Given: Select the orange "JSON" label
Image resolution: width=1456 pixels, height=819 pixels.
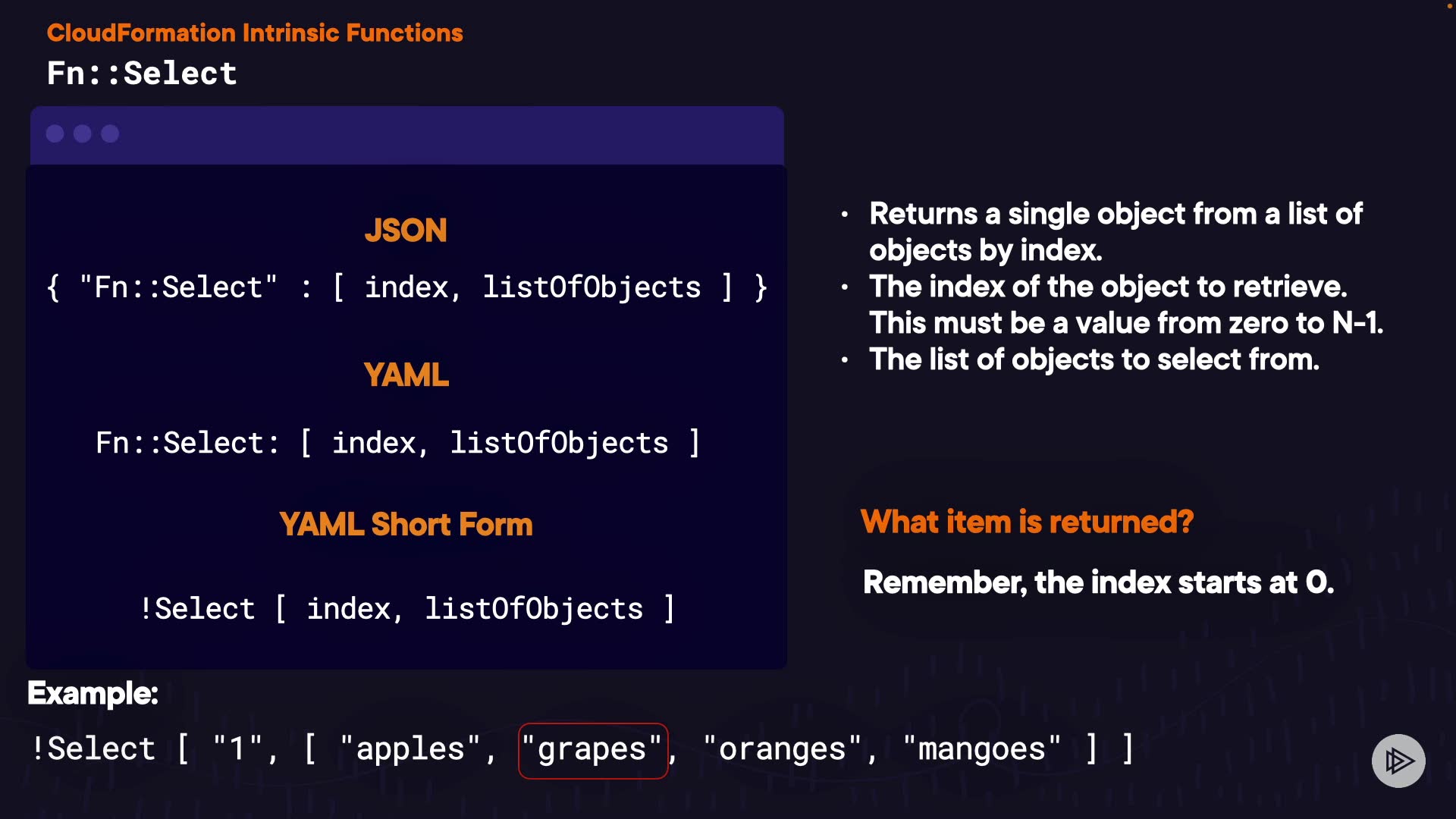Looking at the screenshot, I should pyautogui.click(x=406, y=231).
